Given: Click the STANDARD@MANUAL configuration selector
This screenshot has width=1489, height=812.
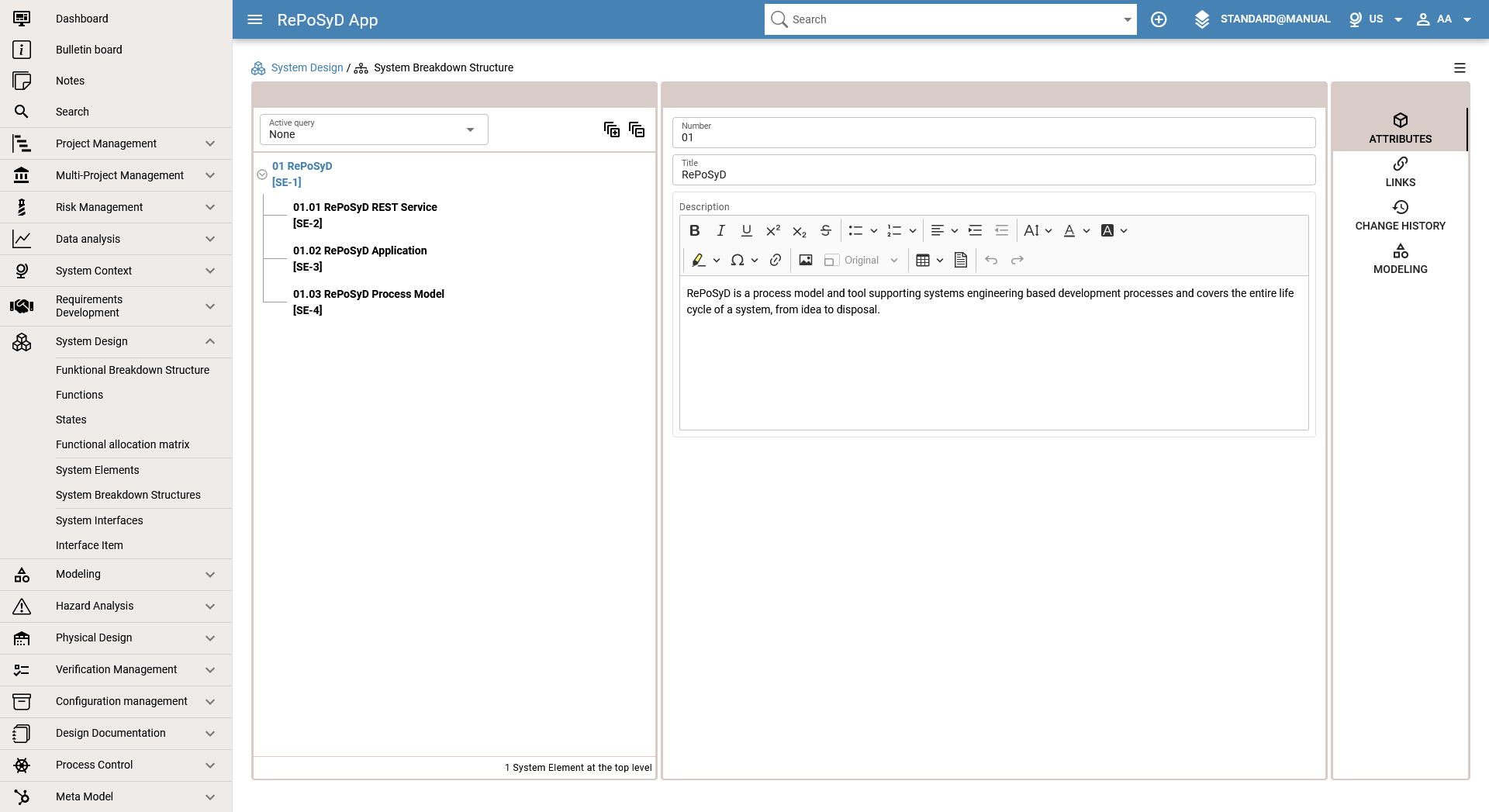Looking at the screenshot, I should point(1263,19).
